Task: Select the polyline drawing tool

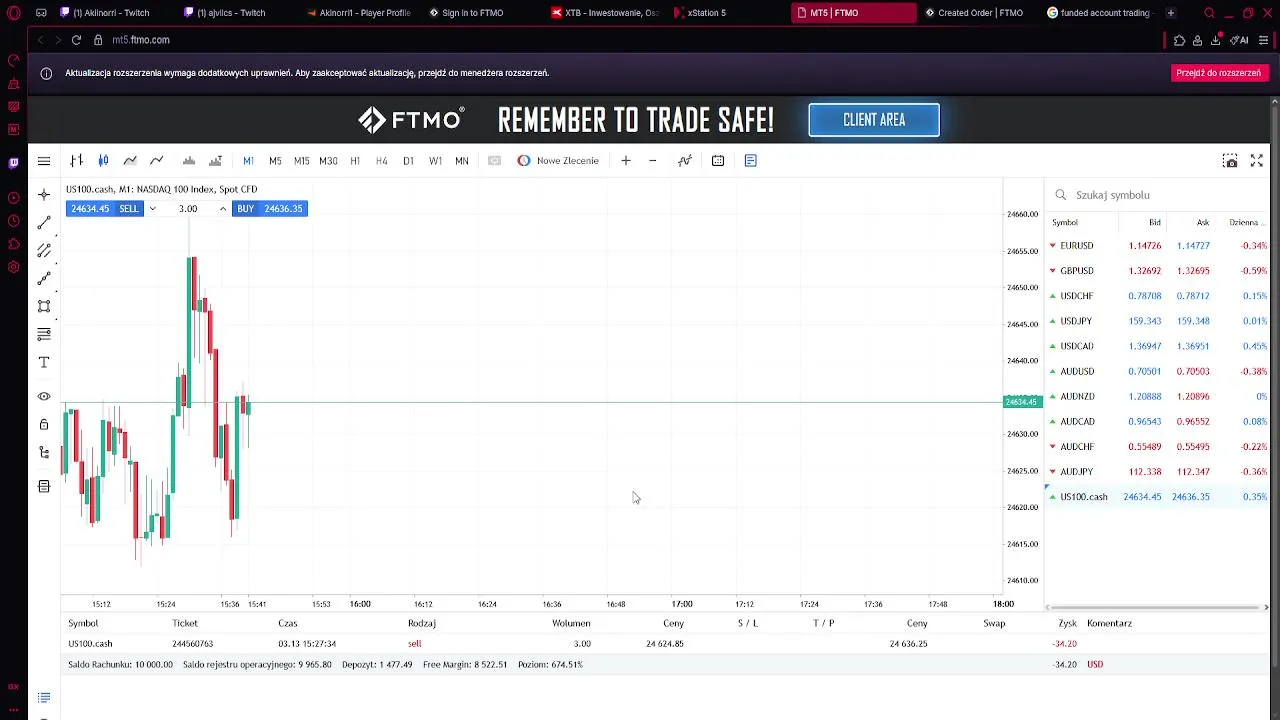Action: tap(44, 279)
